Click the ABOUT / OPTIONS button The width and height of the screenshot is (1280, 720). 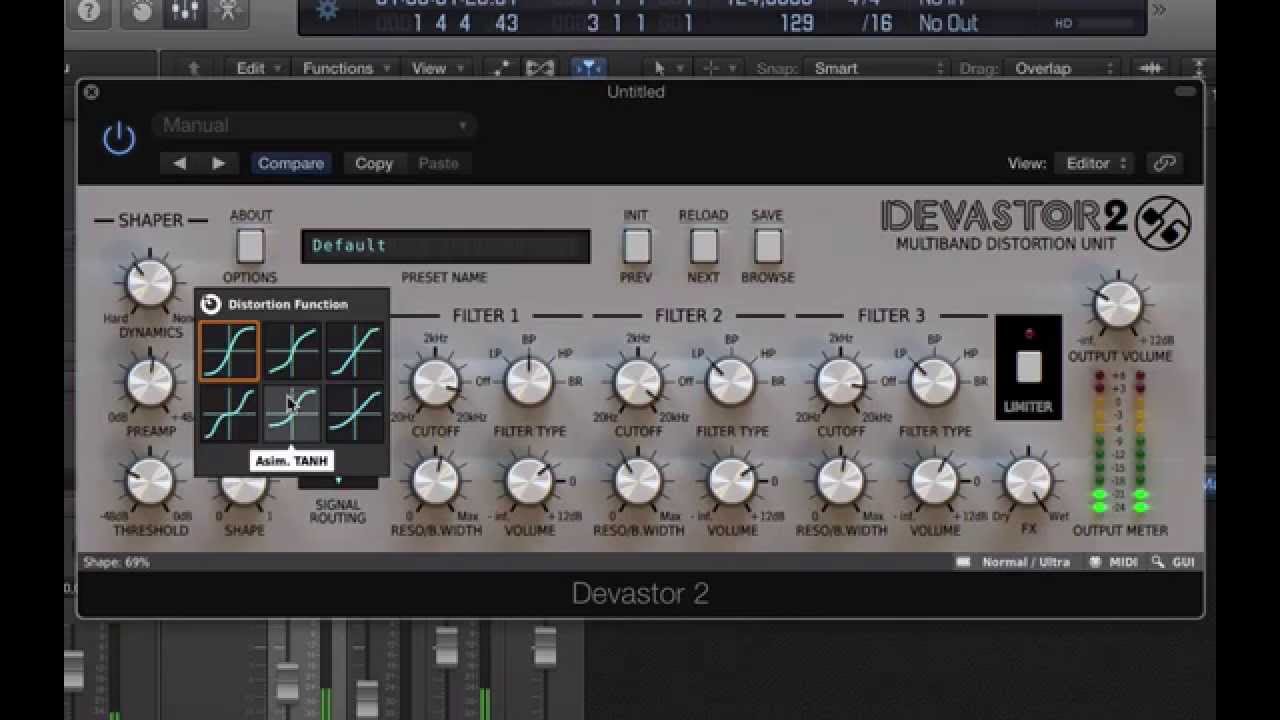[250, 246]
